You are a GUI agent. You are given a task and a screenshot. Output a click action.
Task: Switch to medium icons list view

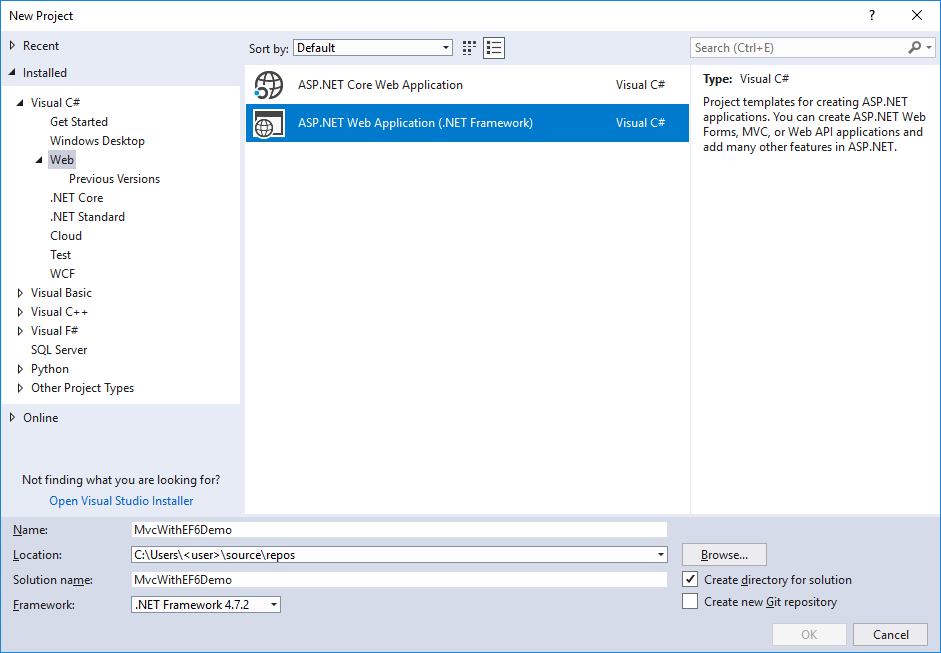tap(494, 48)
